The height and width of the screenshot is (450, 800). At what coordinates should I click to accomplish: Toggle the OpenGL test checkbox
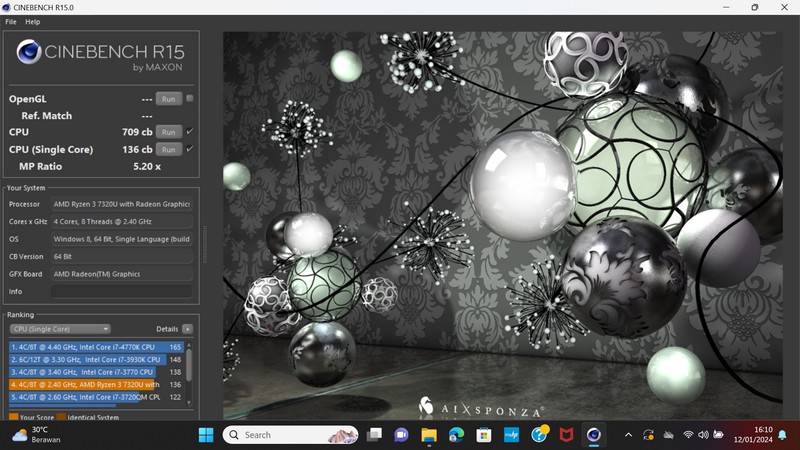coord(189,99)
